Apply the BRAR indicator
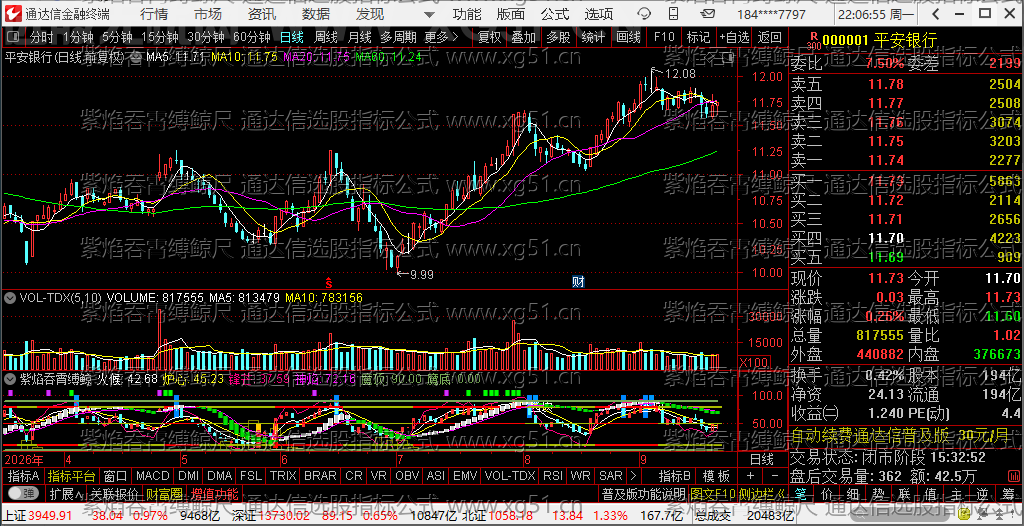This screenshot has height=526, width=1024. 320,476
